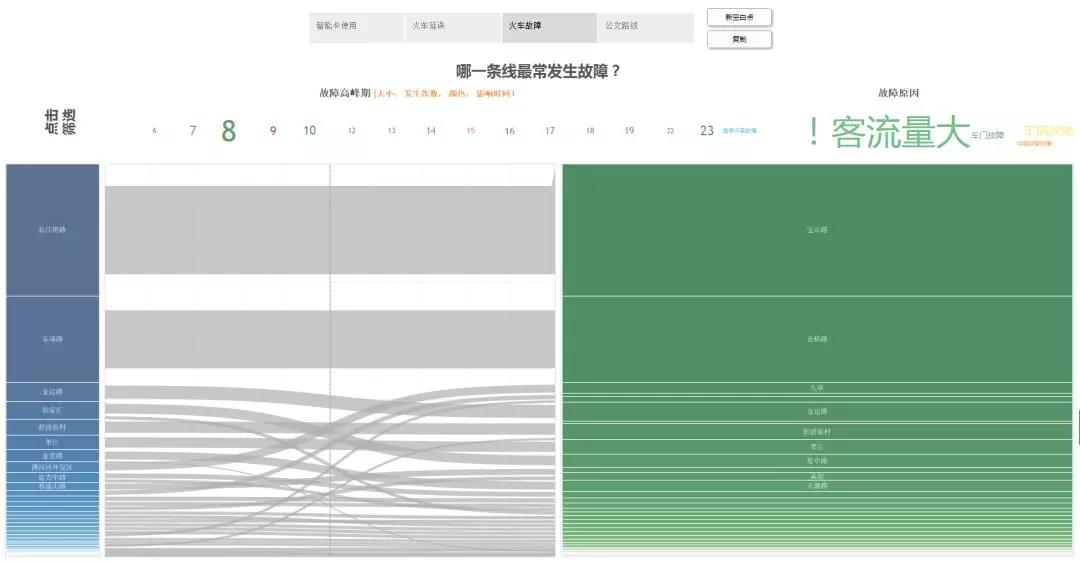Click the green 九亭 station bar
The height and width of the screenshot is (563, 1080).
pyautogui.click(x=817, y=387)
